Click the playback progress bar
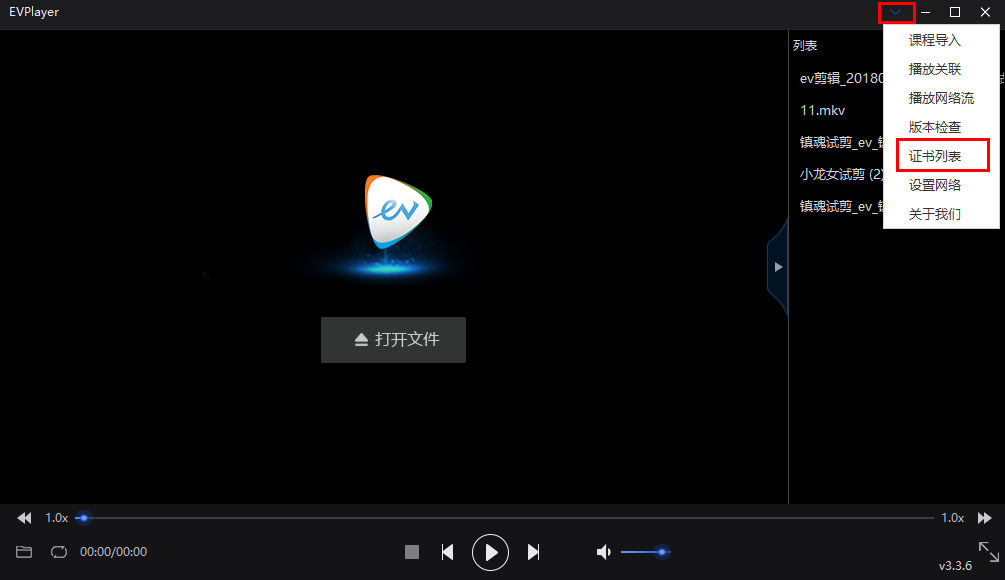1005x580 pixels. (500, 518)
